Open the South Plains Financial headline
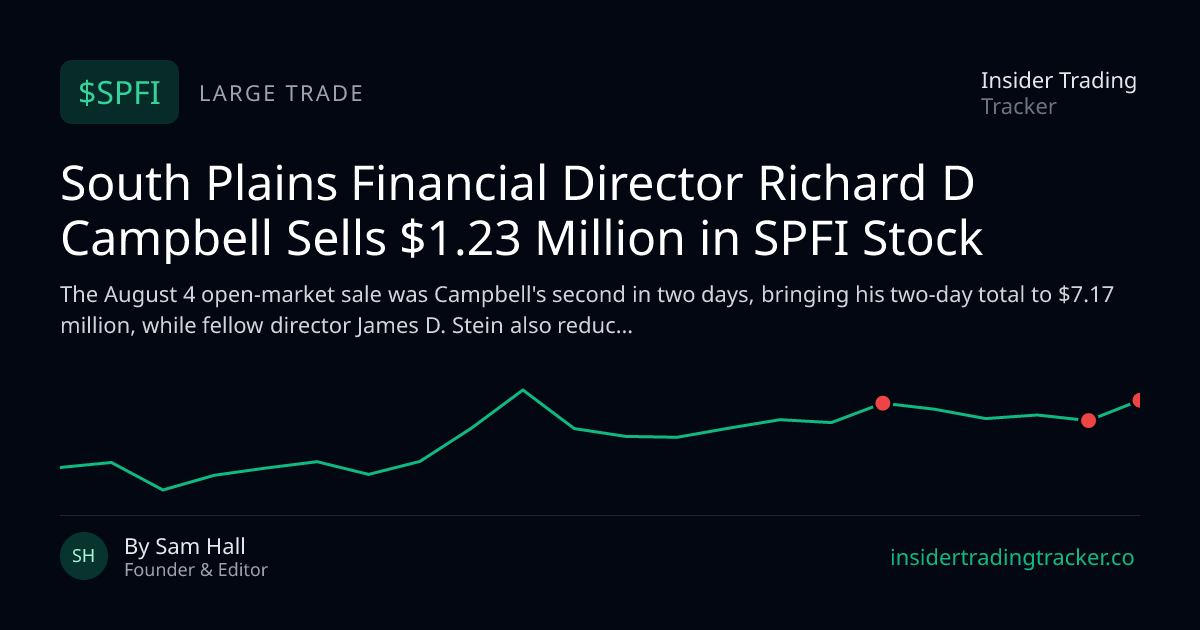This screenshot has height=630, width=1200. 522,212
